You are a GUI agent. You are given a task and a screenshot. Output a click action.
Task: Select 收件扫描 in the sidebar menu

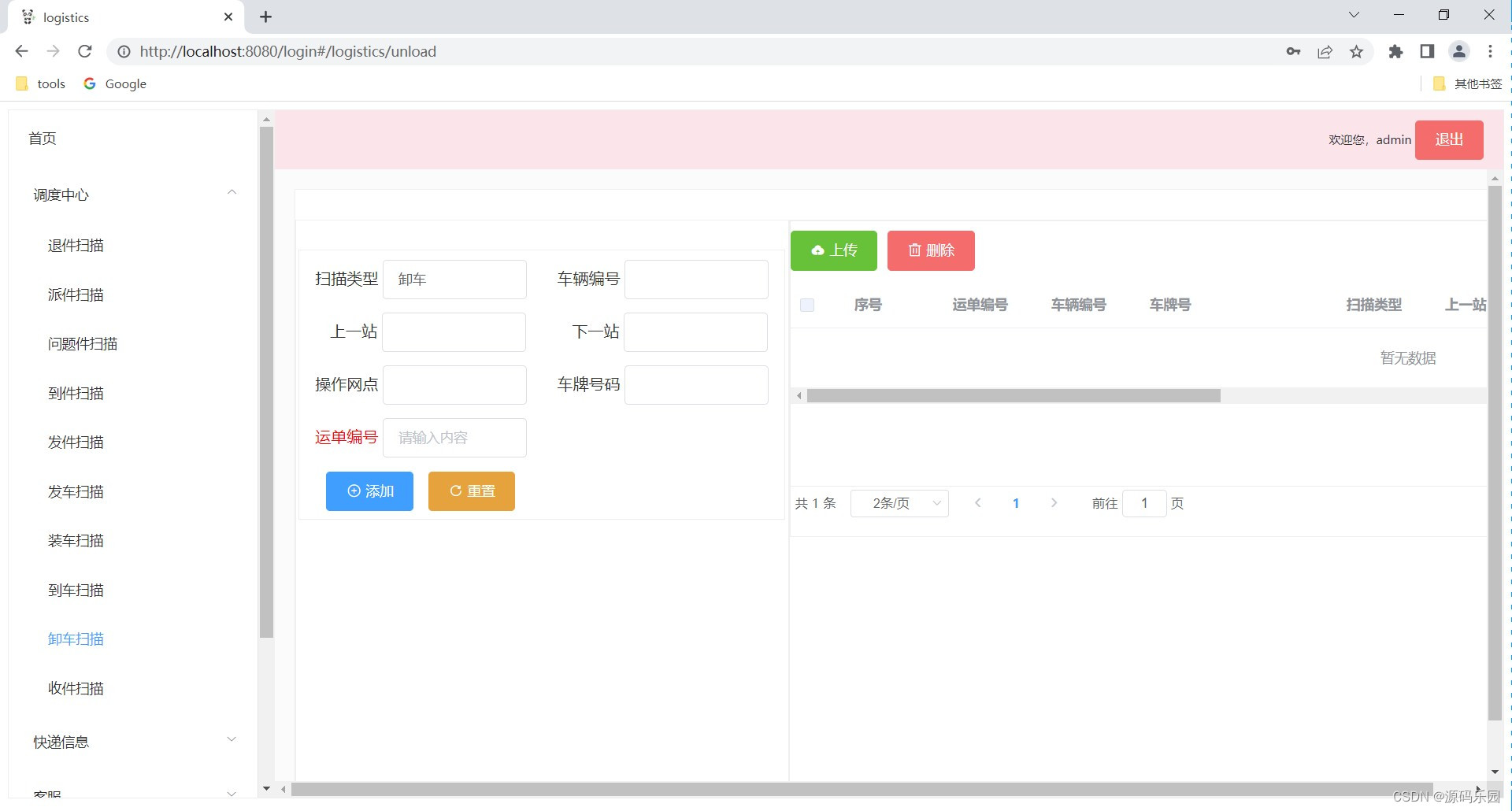(x=76, y=688)
